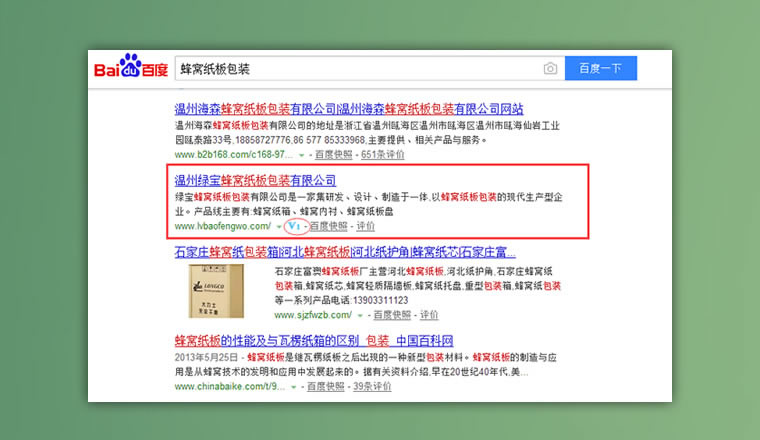
Task: Click the V1 verification badge
Action: coord(294,226)
